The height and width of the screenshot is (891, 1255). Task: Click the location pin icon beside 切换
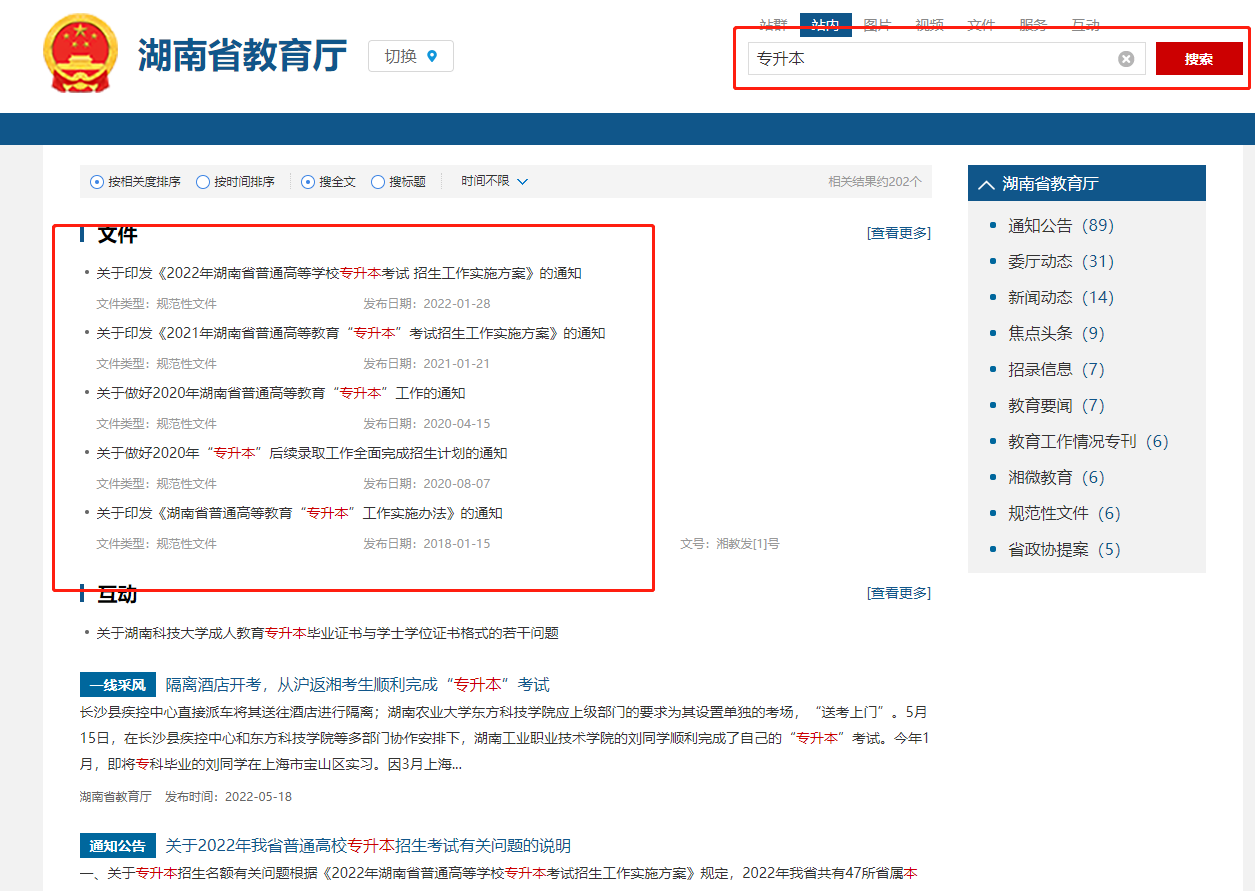432,55
